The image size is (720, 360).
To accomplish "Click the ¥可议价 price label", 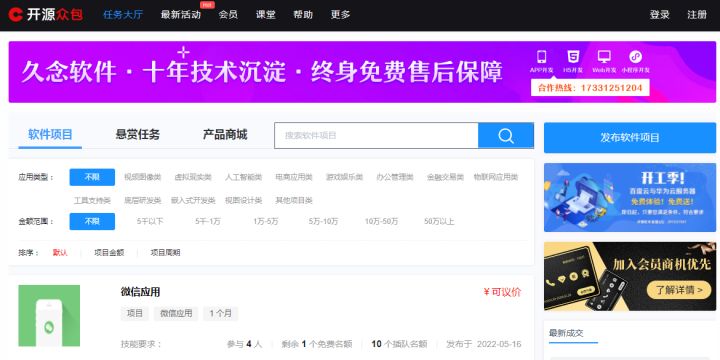I will click(x=503, y=292).
